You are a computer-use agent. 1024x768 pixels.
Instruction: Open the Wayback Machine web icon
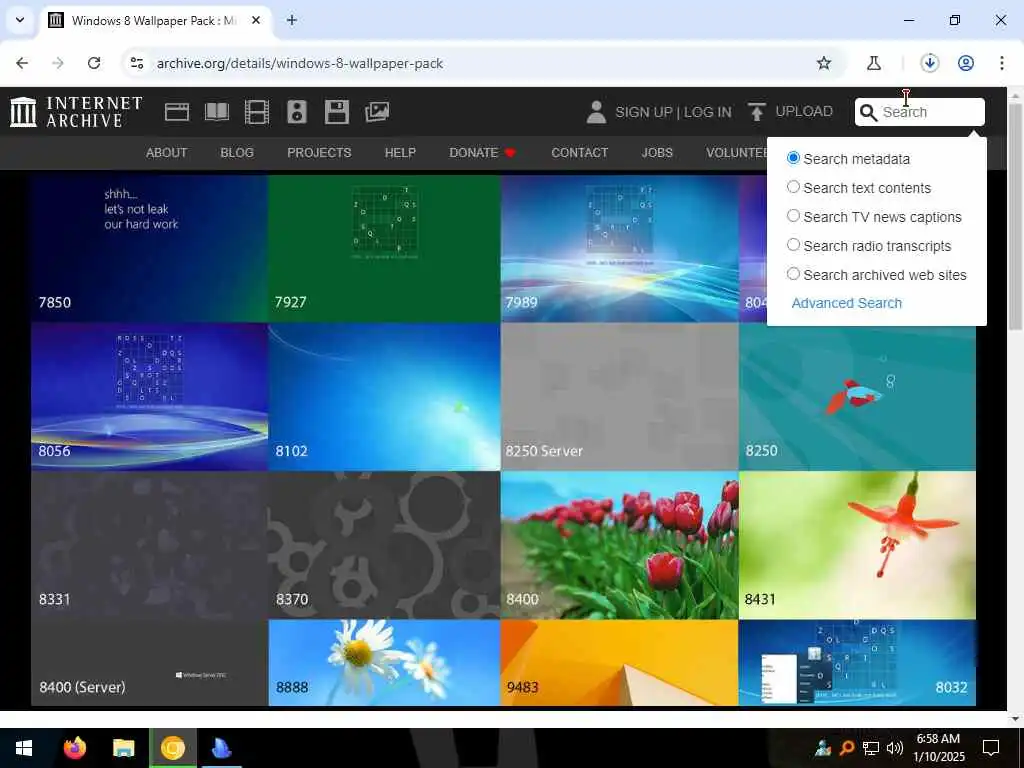pos(177,112)
